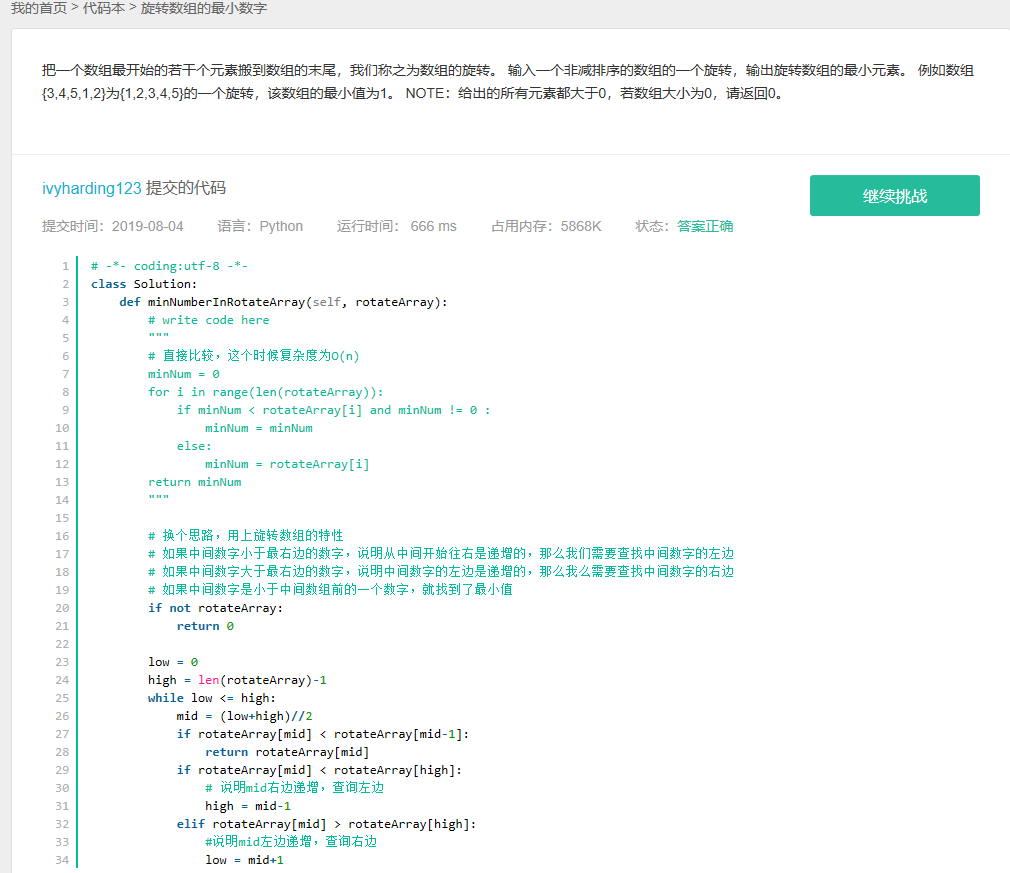
Task: Open the 我的首页 breadcrumb link
Action: [x=39, y=8]
